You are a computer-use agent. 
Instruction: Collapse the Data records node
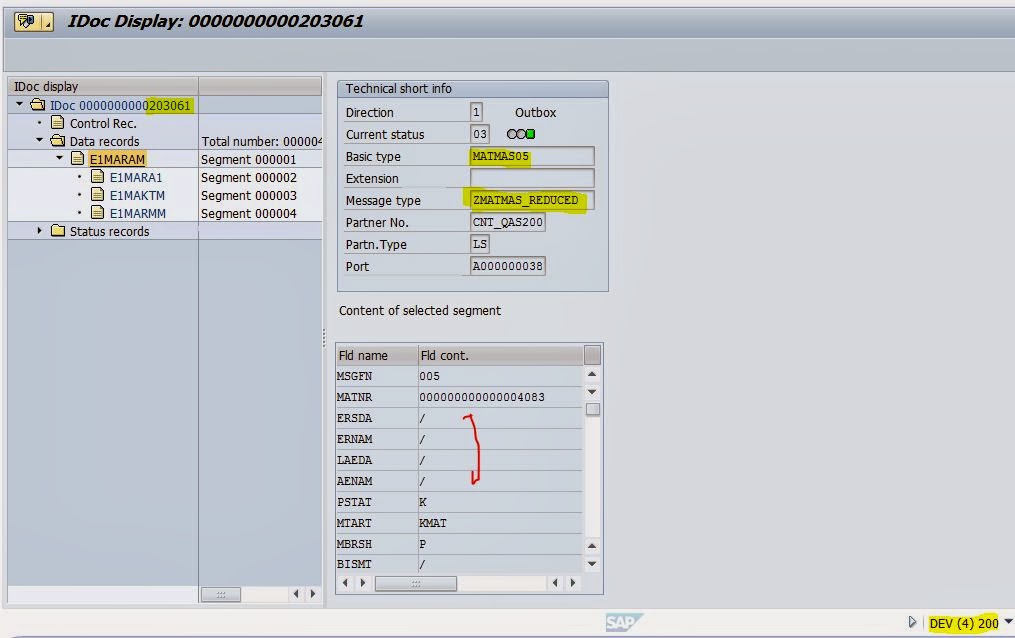point(40,141)
